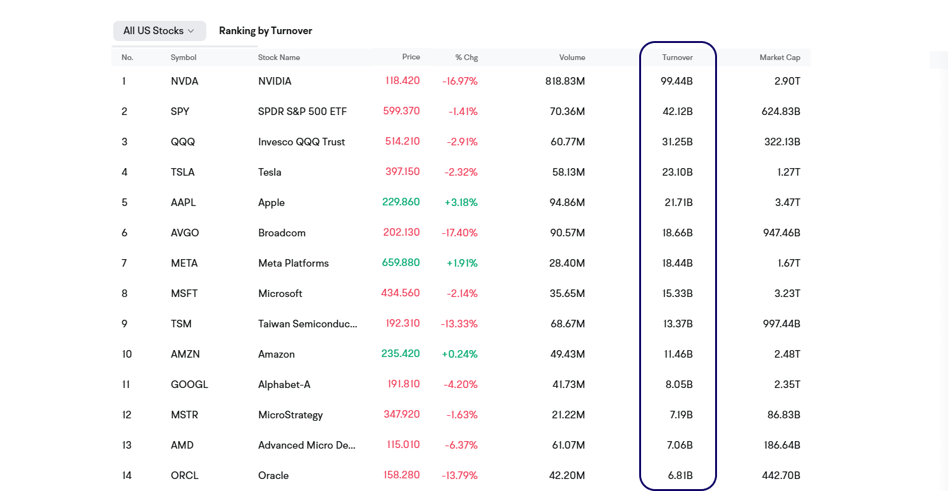Select the SPDR S&P 500 ETF row
This screenshot has width=948, height=491.
[302, 112]
